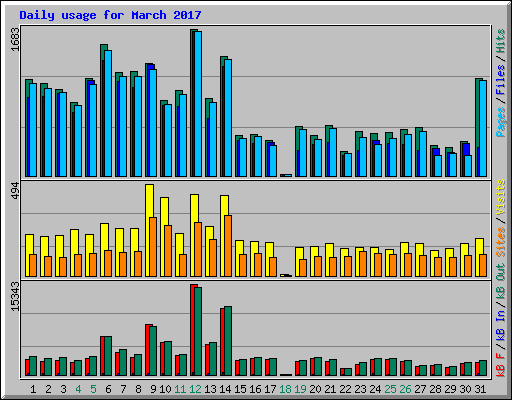Click the 'Pages' legend label

pyautogui.click(x=501, y=122)
